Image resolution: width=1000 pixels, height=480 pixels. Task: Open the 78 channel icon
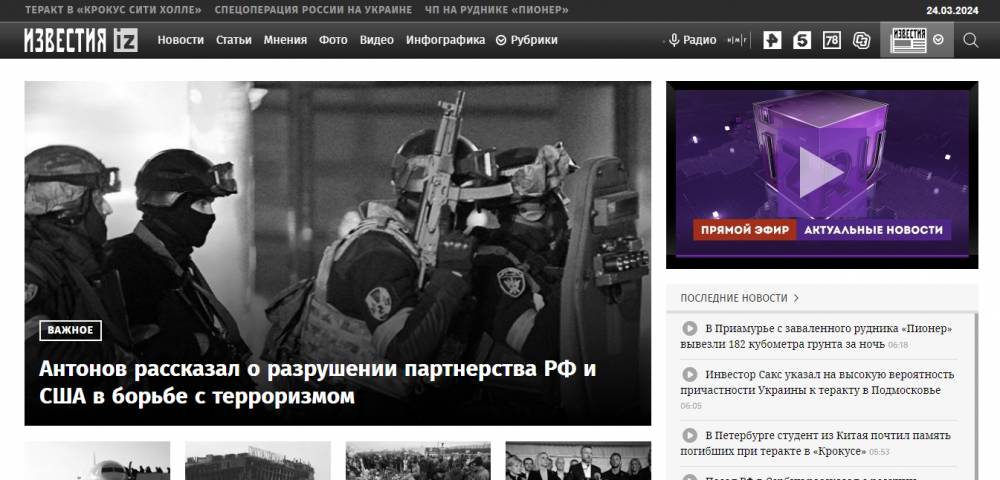point(831,40)
